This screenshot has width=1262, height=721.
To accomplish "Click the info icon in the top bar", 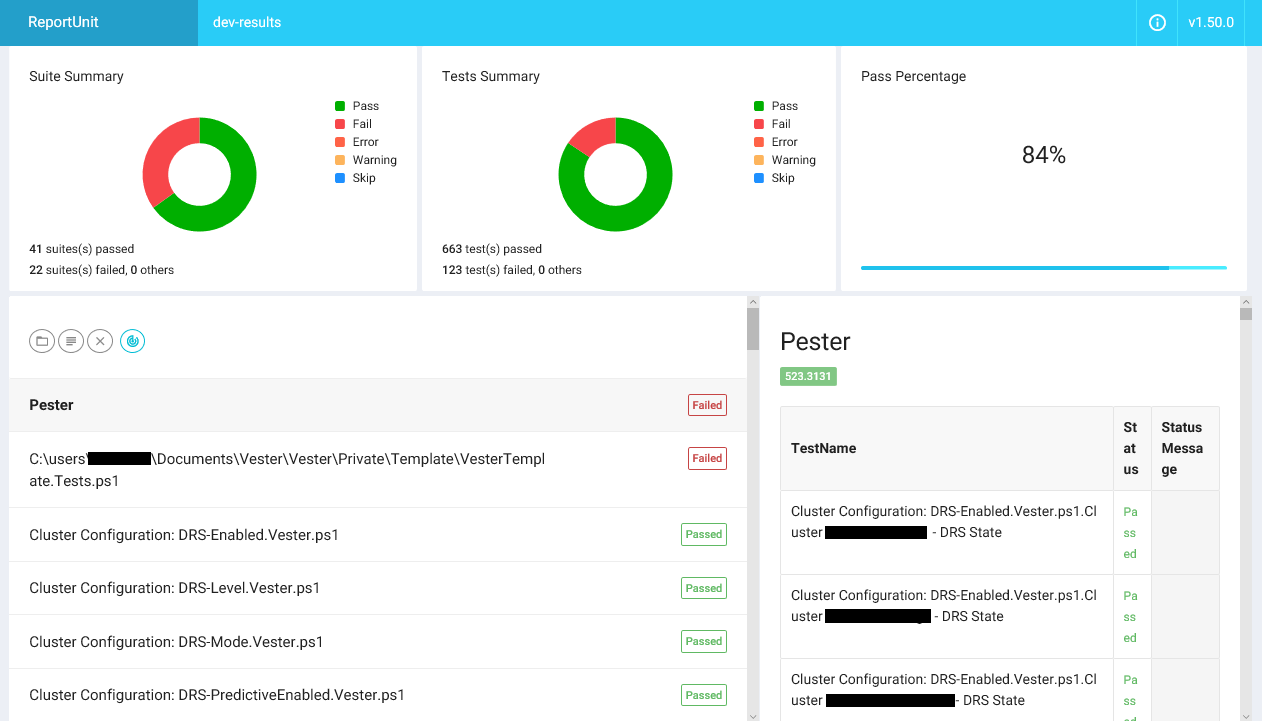I will (x=1157, y=23).
